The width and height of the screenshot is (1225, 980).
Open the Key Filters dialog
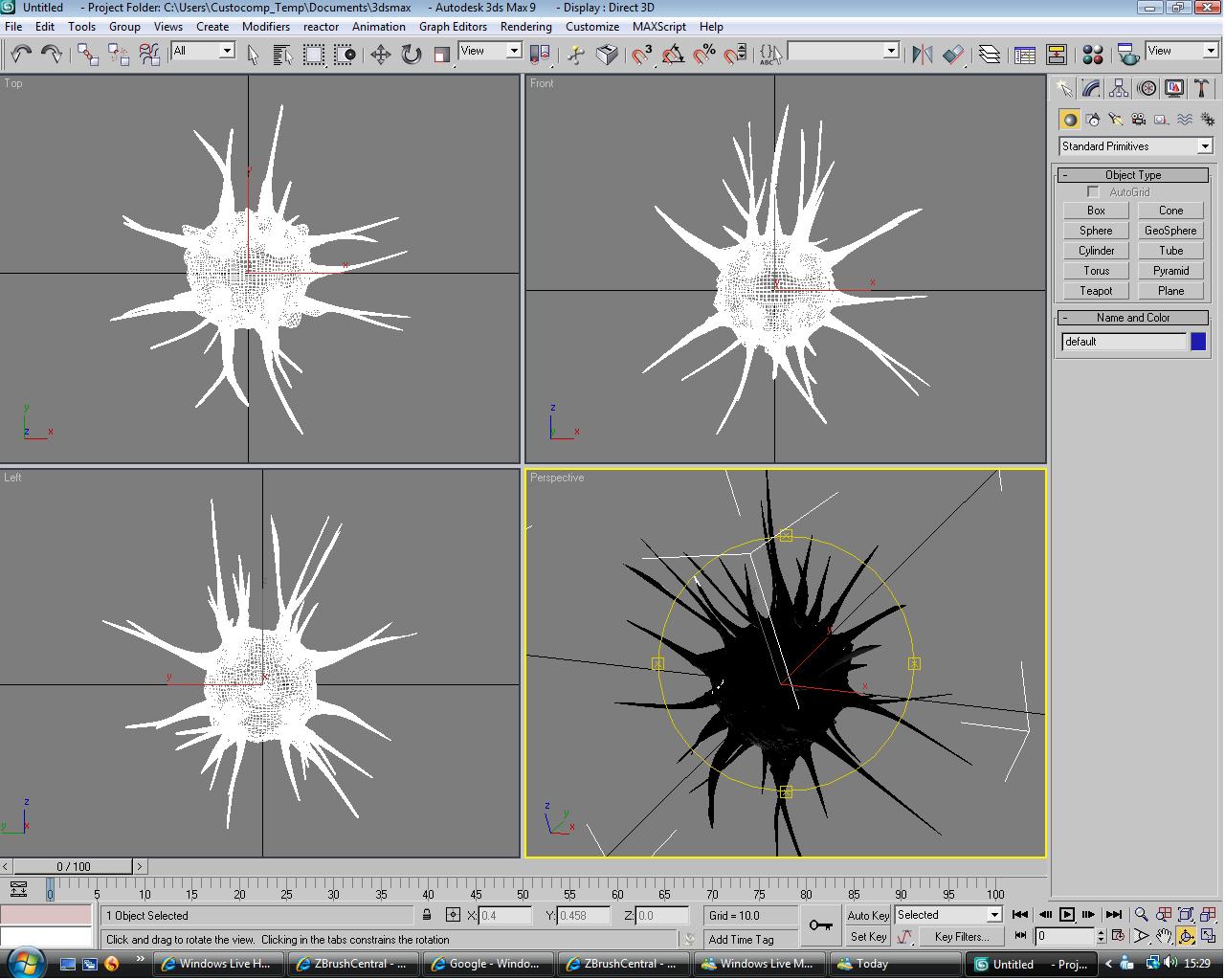tap(962, 937)
